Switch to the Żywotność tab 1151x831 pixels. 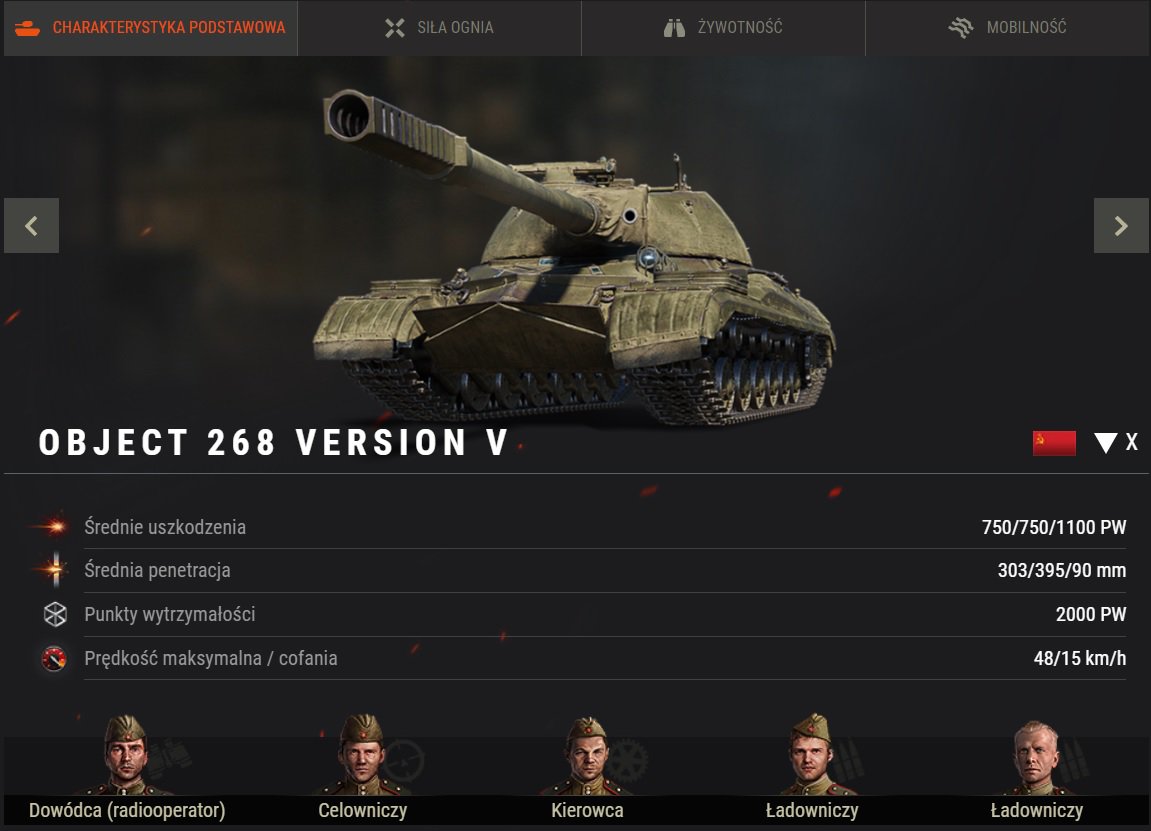tap(723, 28)
